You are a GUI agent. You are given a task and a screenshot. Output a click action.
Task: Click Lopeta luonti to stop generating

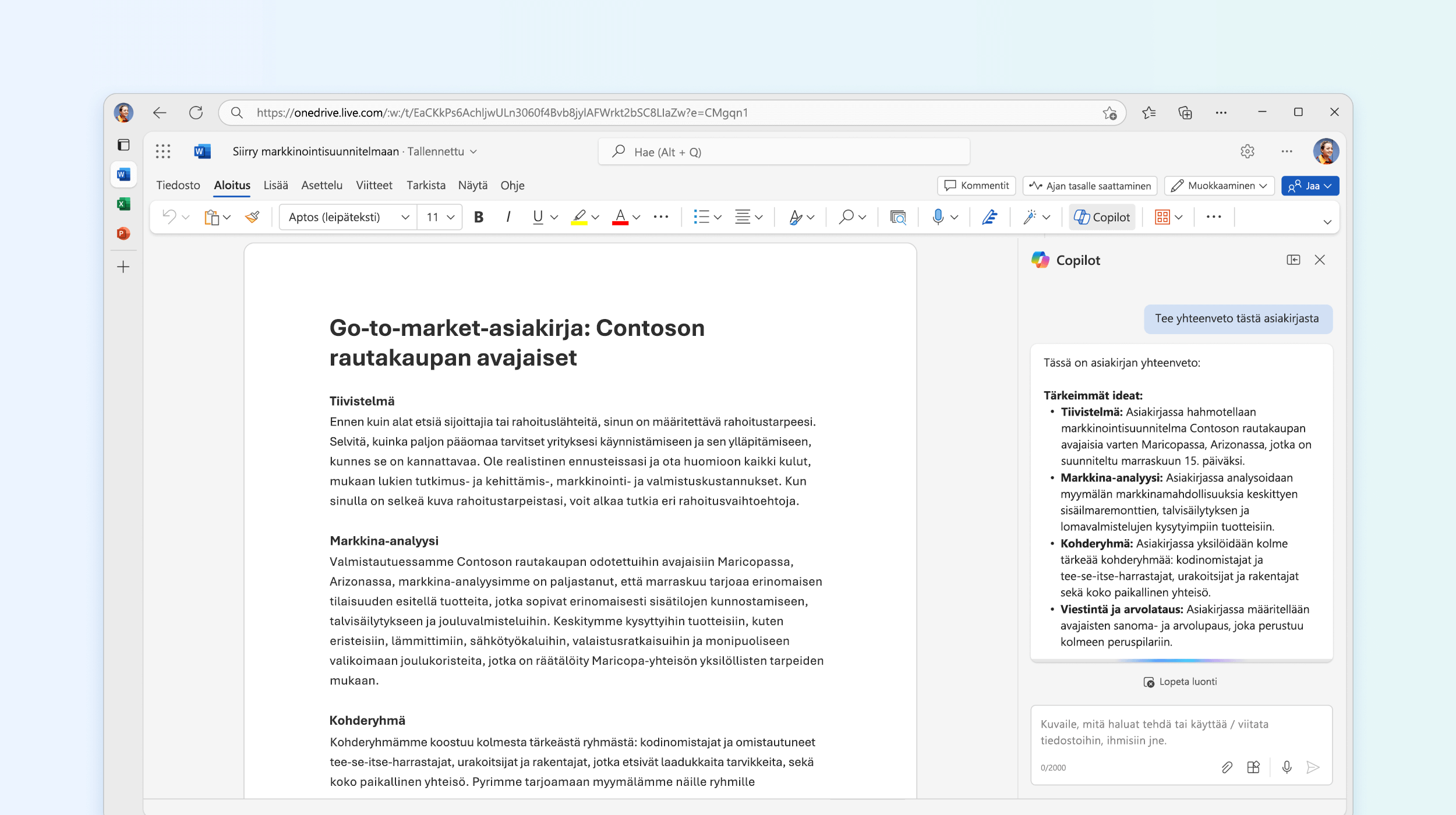[x=1181, y=682]
